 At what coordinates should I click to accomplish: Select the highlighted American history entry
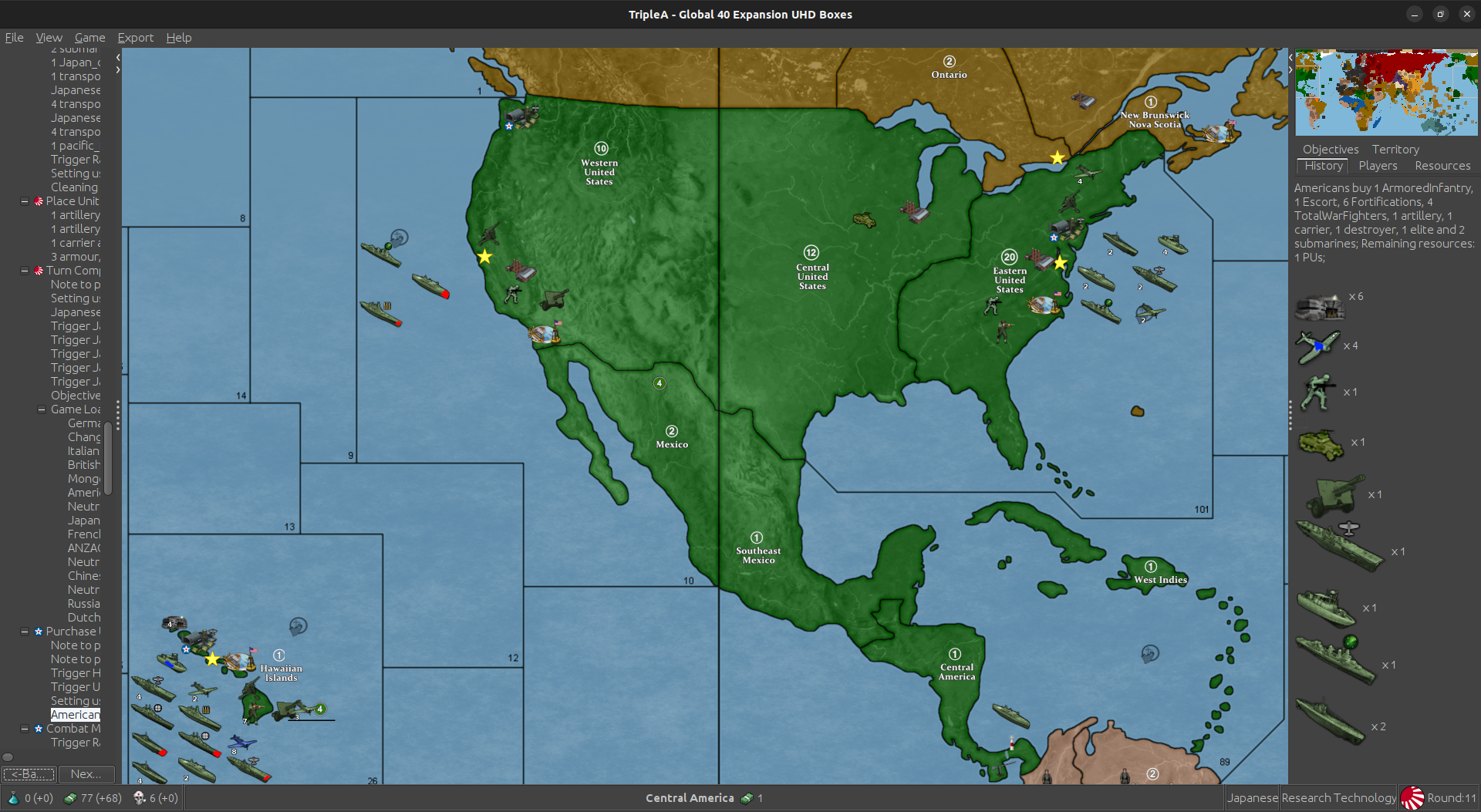(x=76, y=715)
